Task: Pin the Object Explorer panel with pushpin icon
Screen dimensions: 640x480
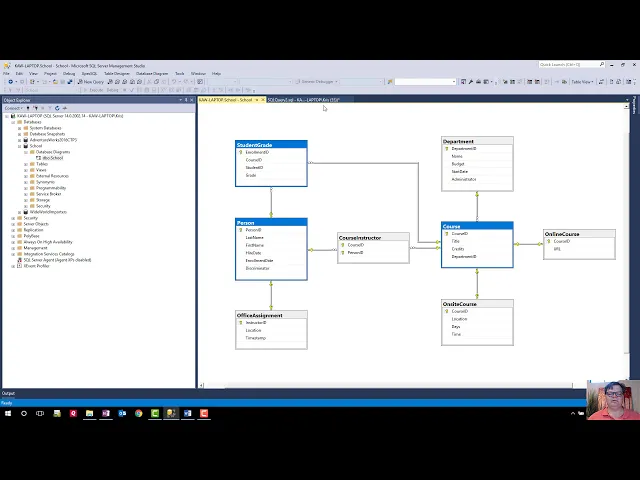Action: 186,100
